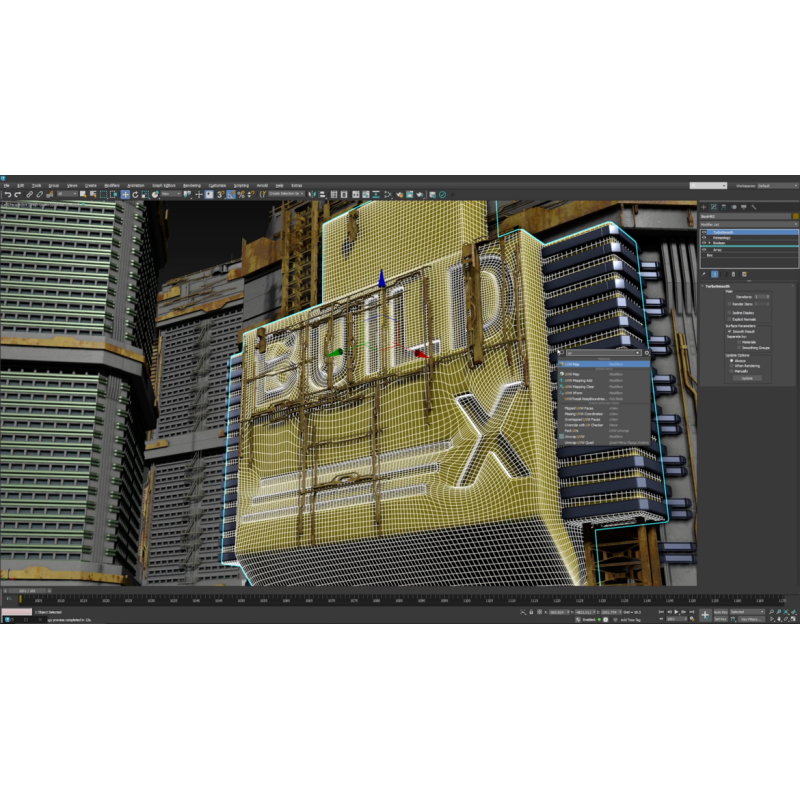Open the Modifier List dropdown

(748, 223)
